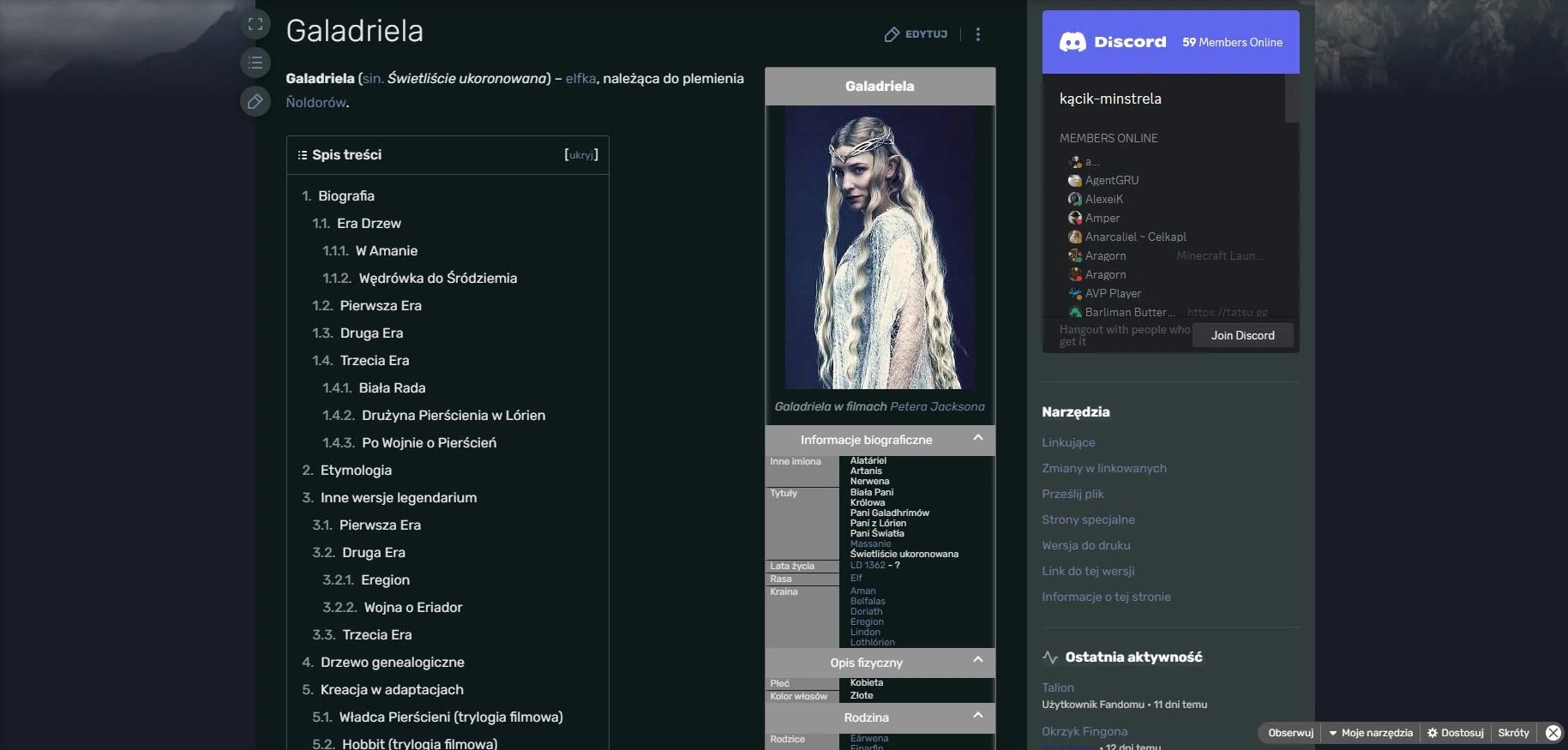
Task: Select the kącik-minstrela Discord channel name
Action: click(x=1110, y=99)
